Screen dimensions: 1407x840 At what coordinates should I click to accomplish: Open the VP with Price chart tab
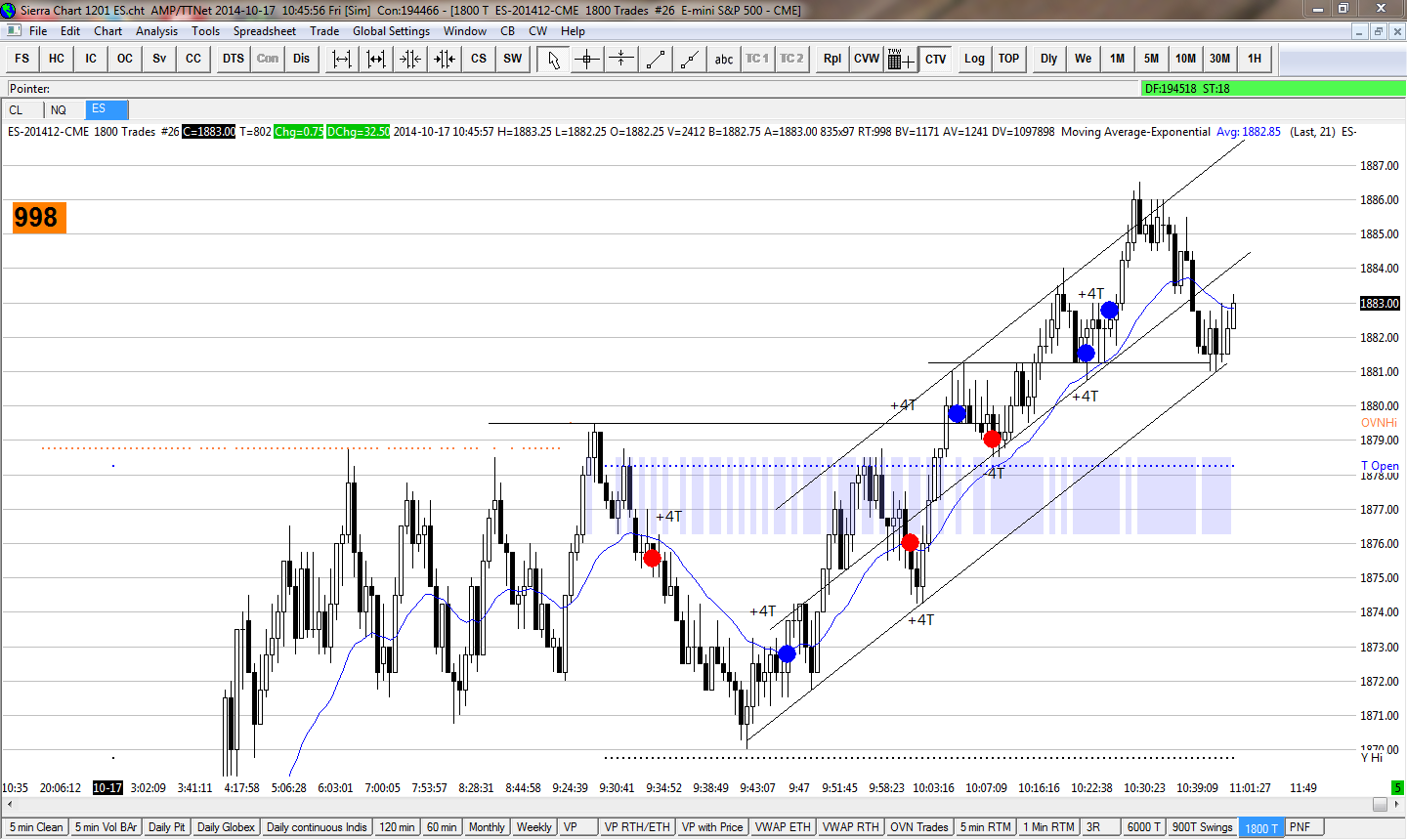712,827
